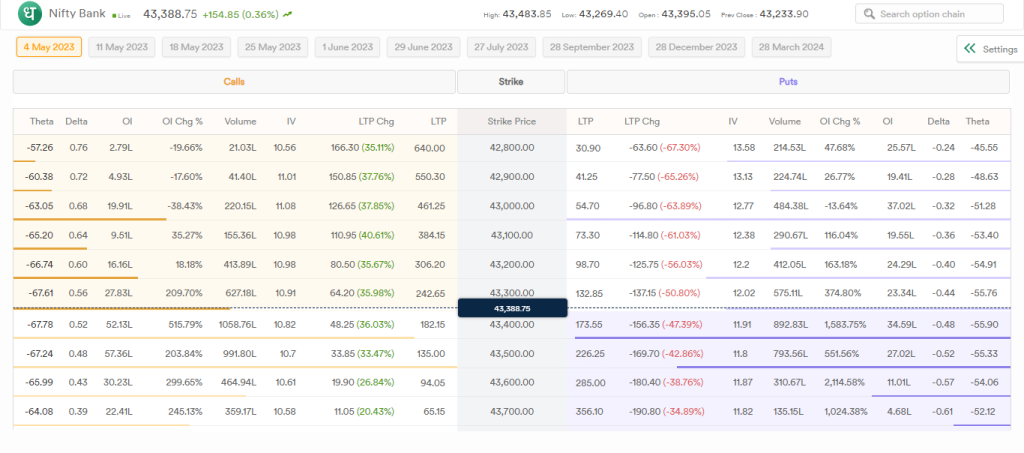Click put LTP 356.10
Viewport: 1024px width, 453px height.
pos(590,411)
